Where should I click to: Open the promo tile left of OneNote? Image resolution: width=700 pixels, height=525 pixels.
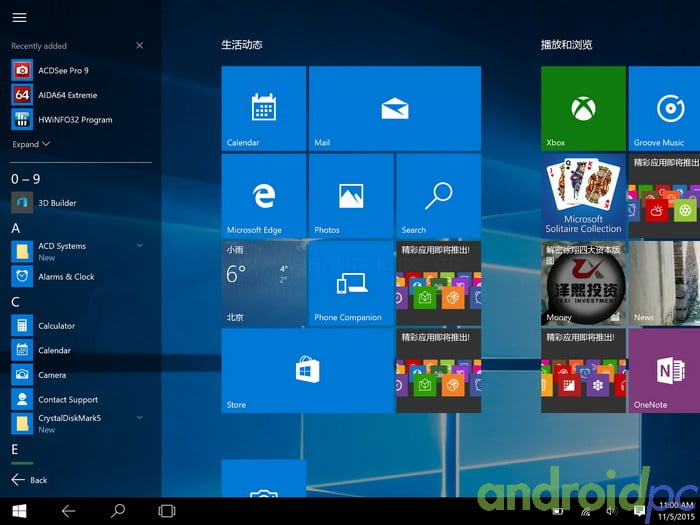(583, 371)
